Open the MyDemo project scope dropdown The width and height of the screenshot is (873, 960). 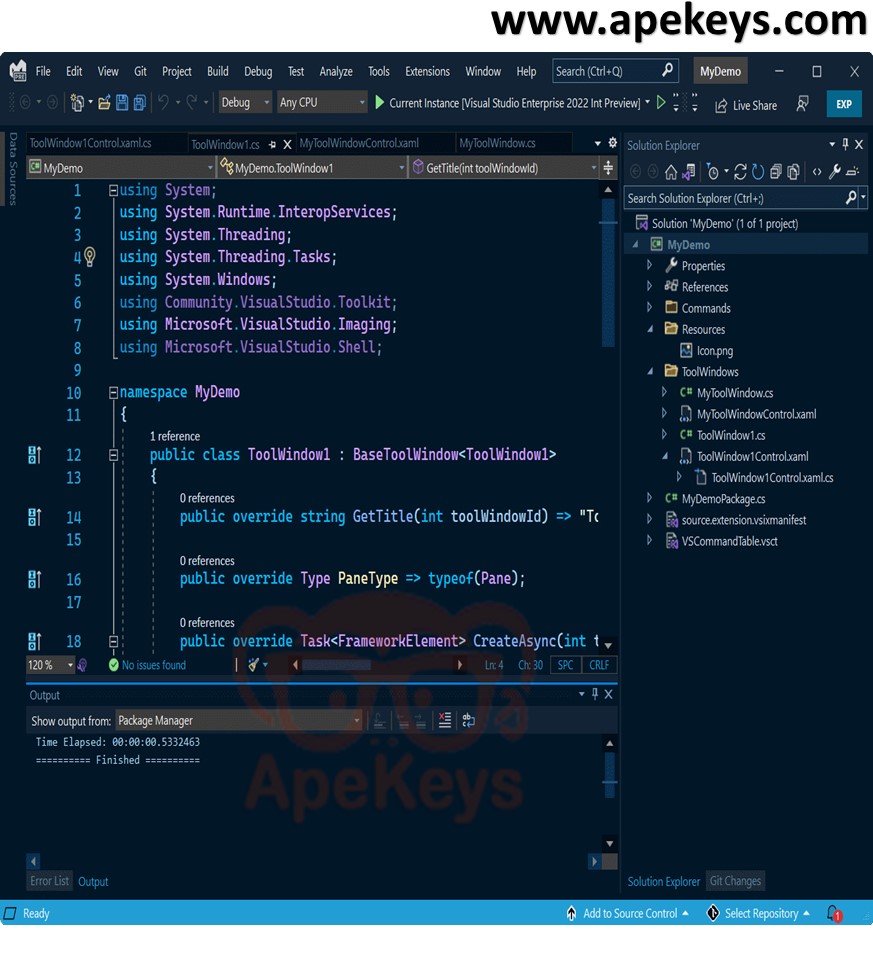coord(121,168)
